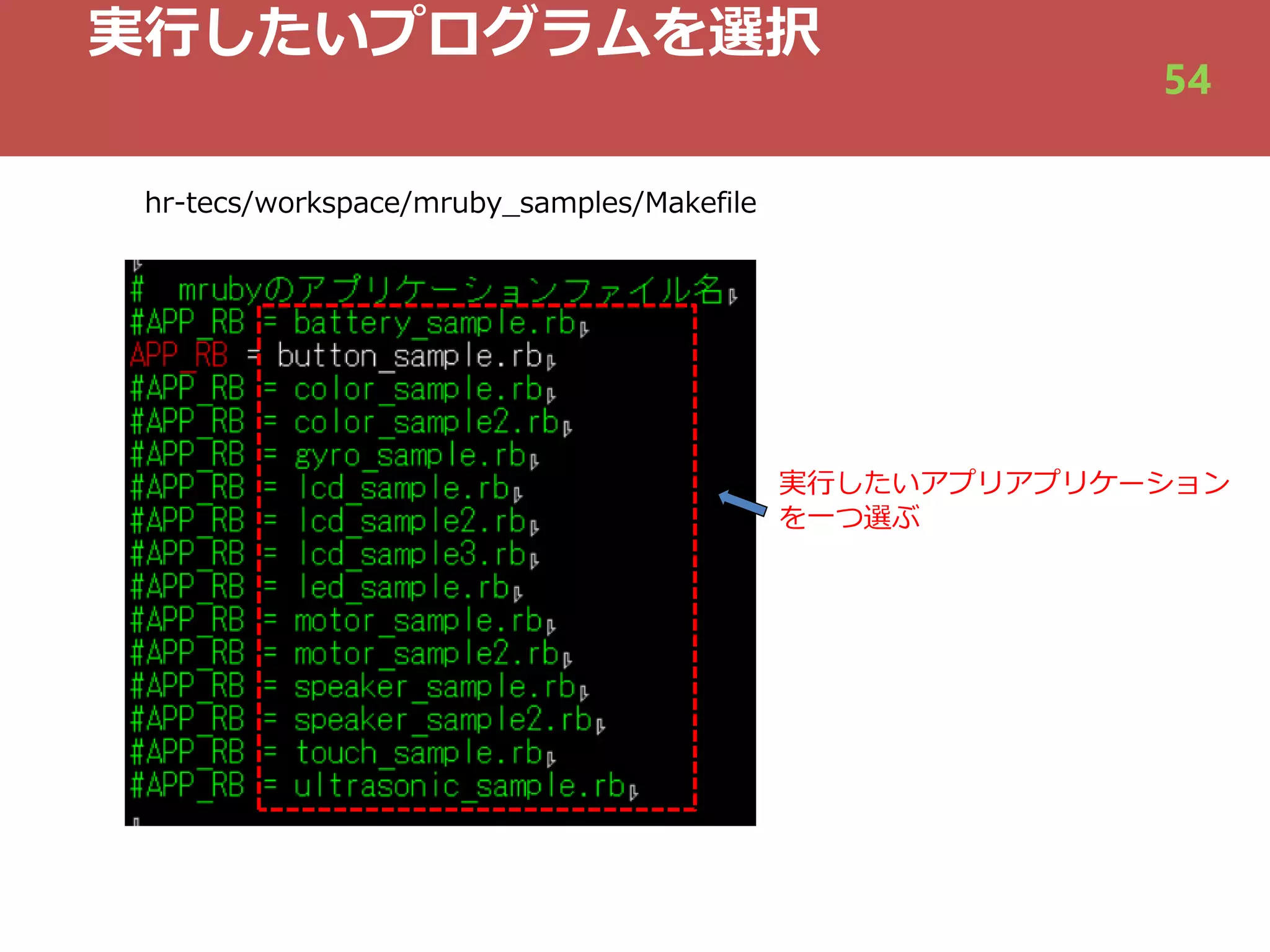
Task: Select the speaker_sample.rb line
Action: 360,687
